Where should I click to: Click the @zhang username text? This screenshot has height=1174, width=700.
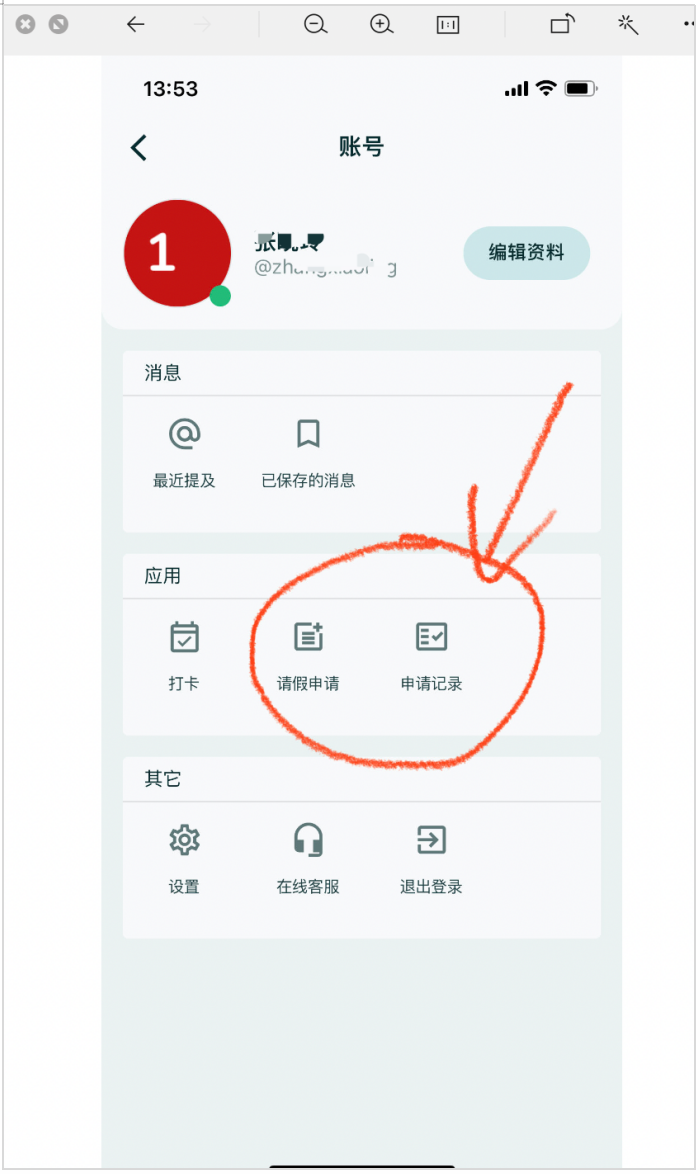(326, 267)
